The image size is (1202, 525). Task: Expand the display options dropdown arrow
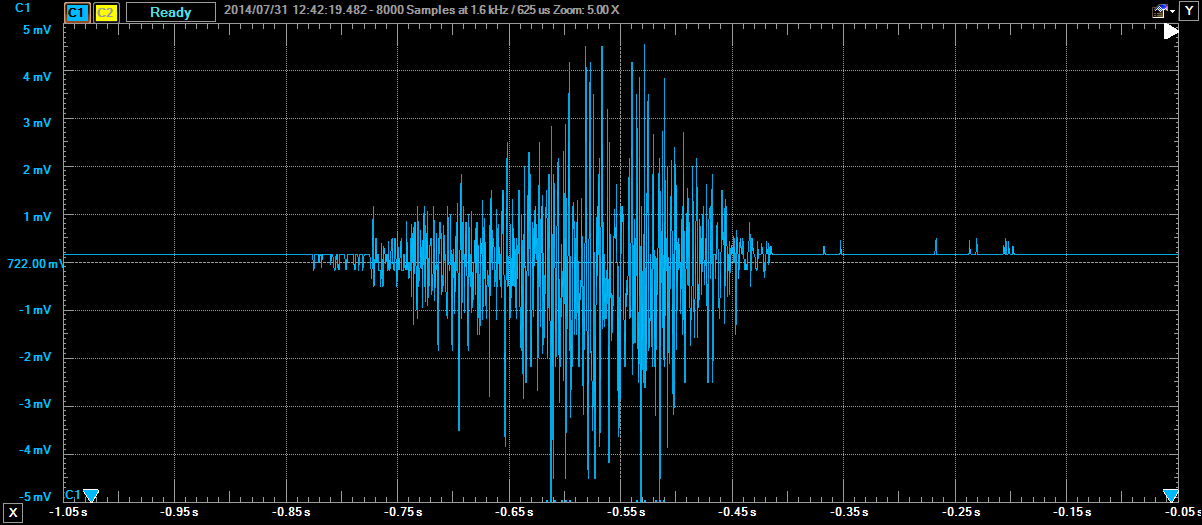pos(1173,12)
